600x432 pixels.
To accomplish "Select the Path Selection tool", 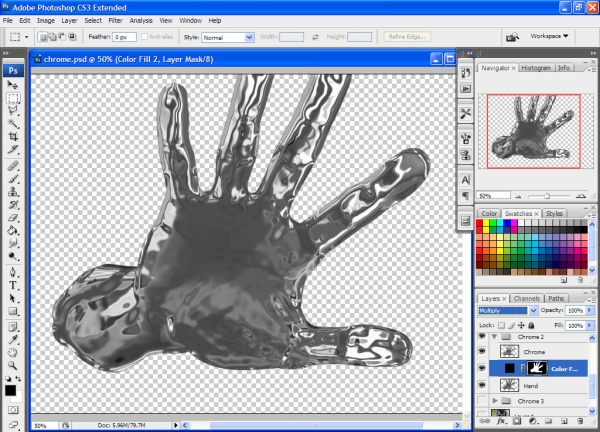I will click(13, 298).
